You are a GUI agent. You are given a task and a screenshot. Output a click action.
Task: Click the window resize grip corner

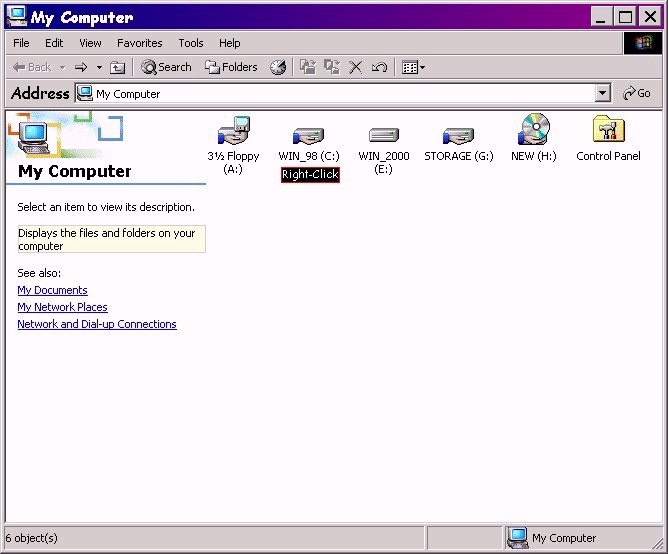tap(657, 543)
